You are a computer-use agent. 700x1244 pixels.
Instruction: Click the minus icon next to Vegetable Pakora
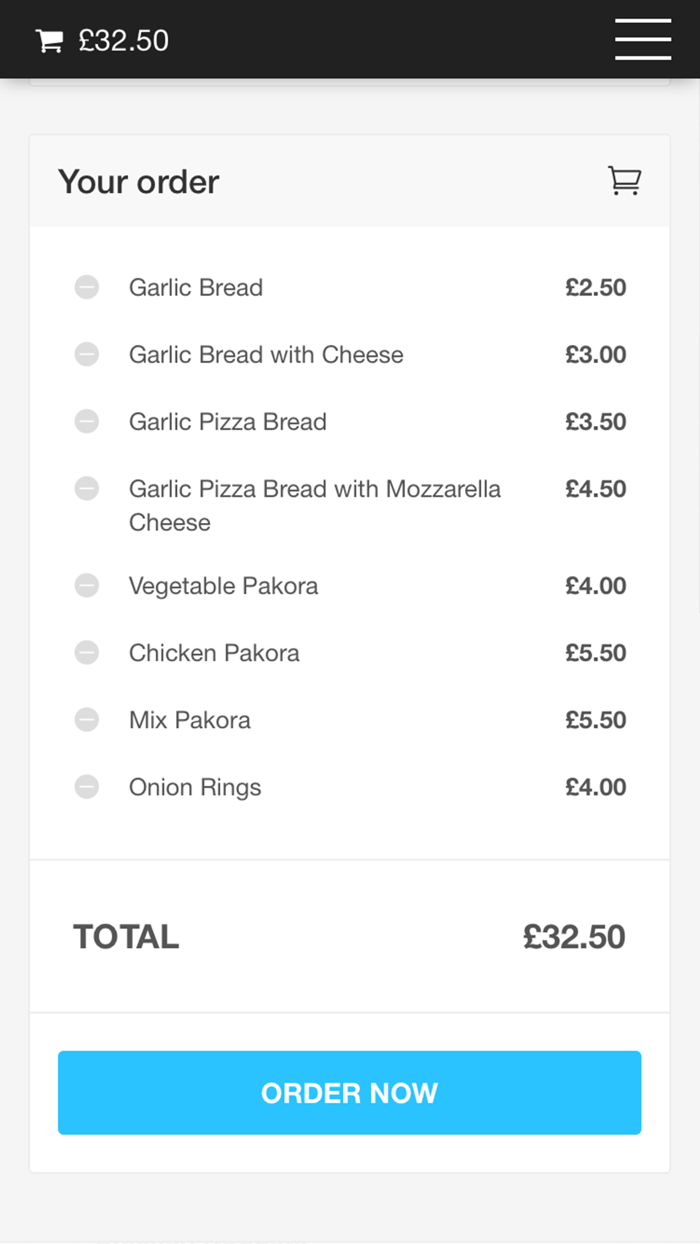click(87, 586)
